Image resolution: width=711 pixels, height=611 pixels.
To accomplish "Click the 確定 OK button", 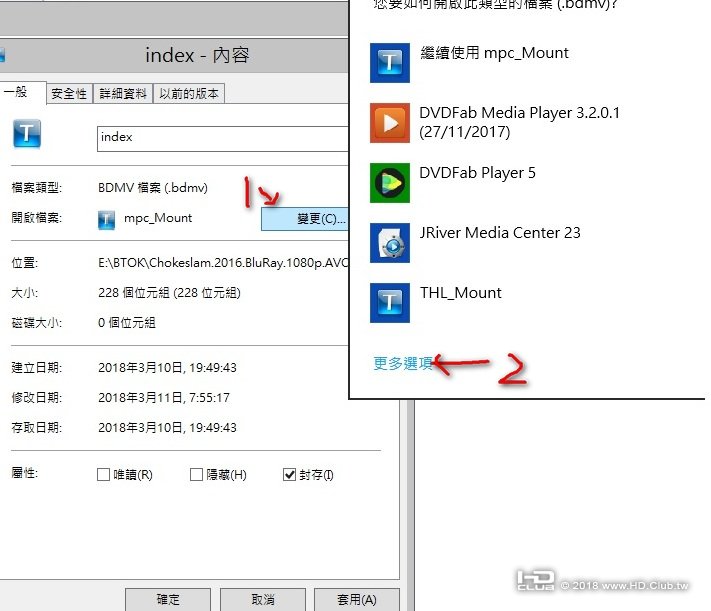I will pyautogui.click(x=168, y=600).
